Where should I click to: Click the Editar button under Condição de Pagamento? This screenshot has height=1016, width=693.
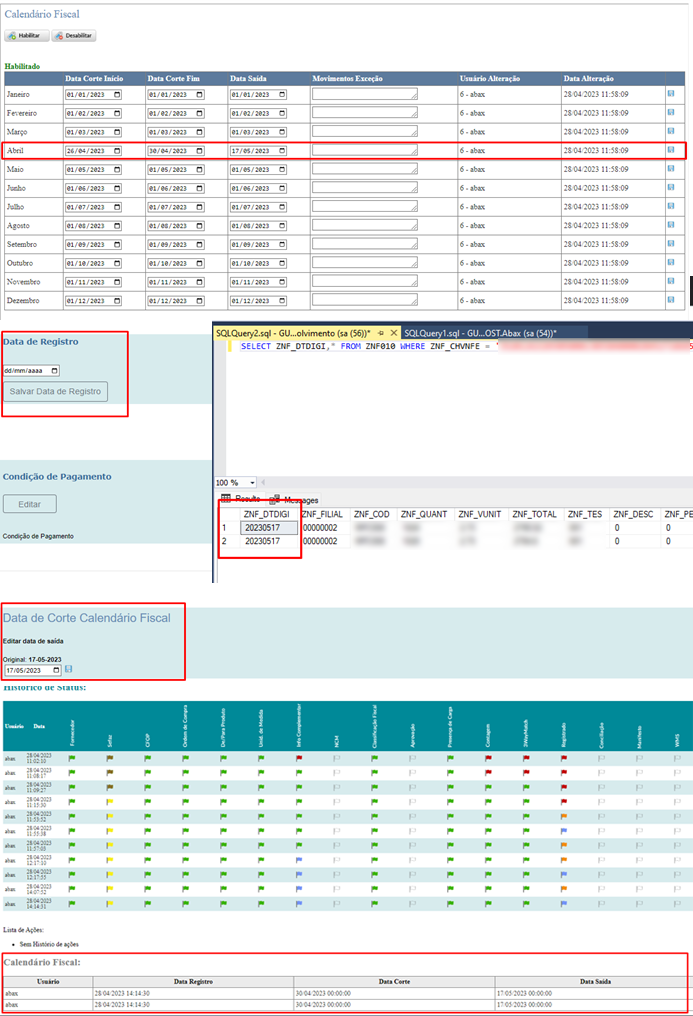coord(30,504)
